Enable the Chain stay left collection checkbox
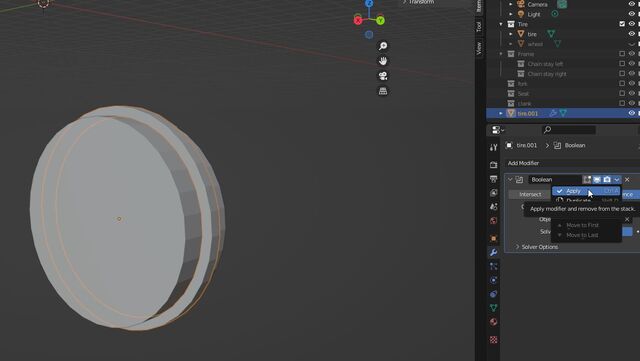The width and height of the screenshot is (640, 361). click(622, 64)
